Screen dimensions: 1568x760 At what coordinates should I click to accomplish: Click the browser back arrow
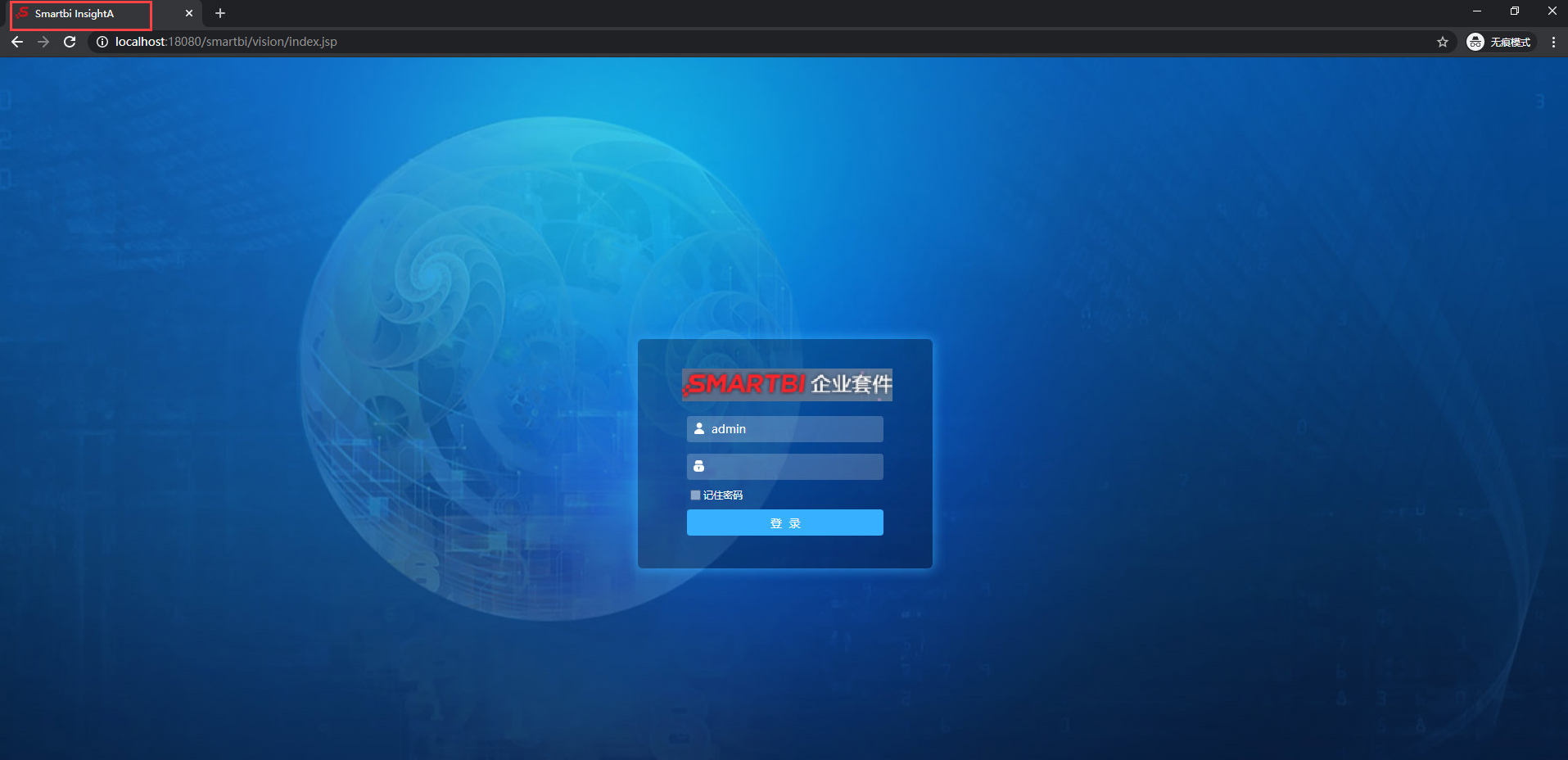pos(17,42)
